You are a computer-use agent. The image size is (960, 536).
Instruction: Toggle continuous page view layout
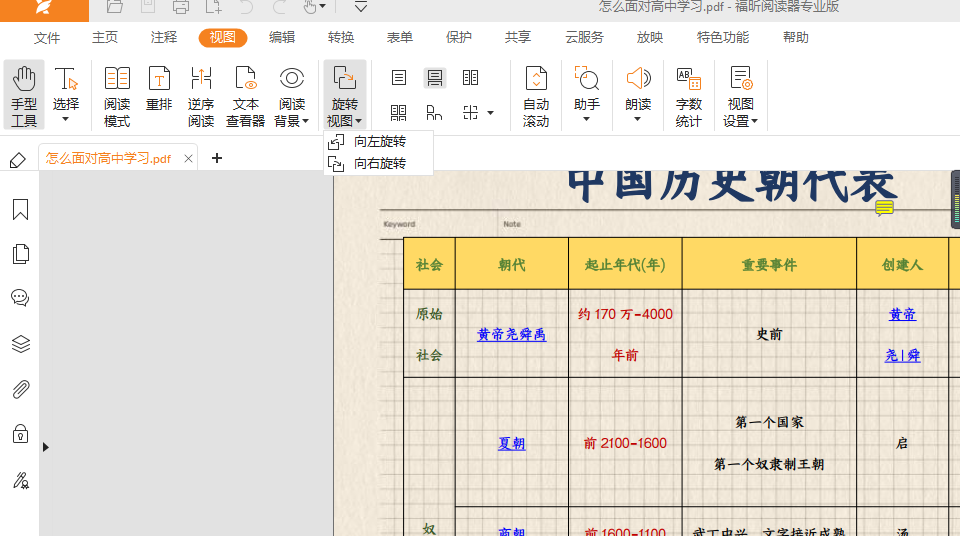[434, 78]
